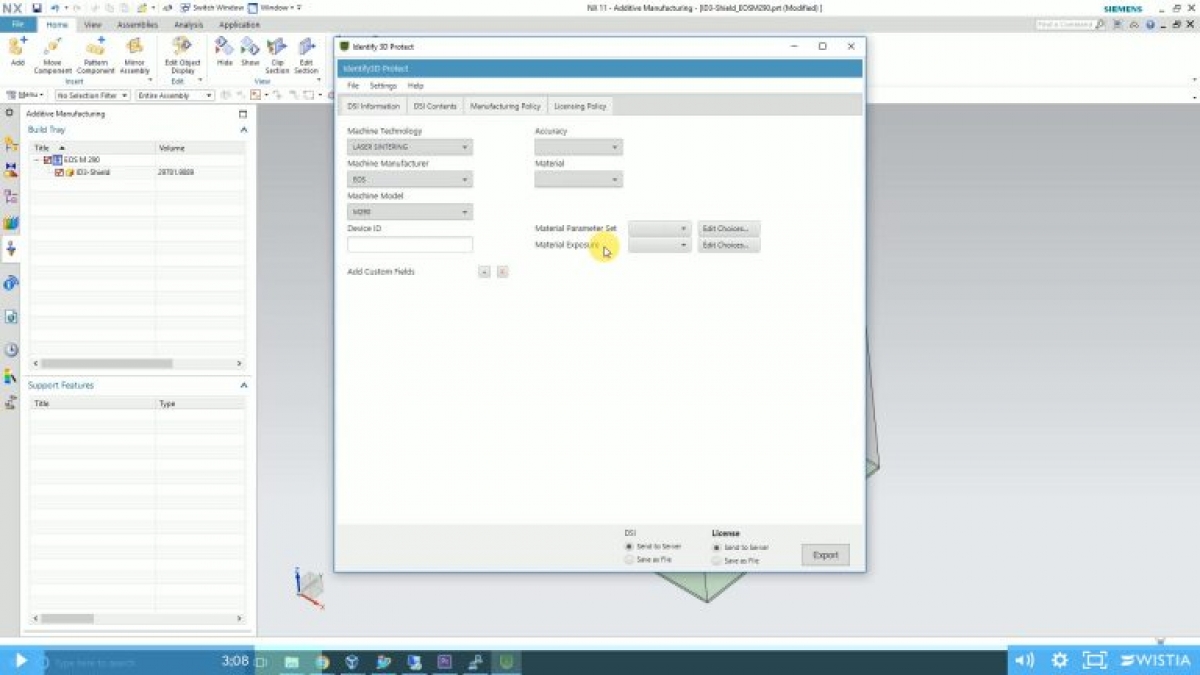Viewport: 1200px width, 675px height.
Task: Open the Assembly Navigator sidebar icon
Action: point(11,144)
